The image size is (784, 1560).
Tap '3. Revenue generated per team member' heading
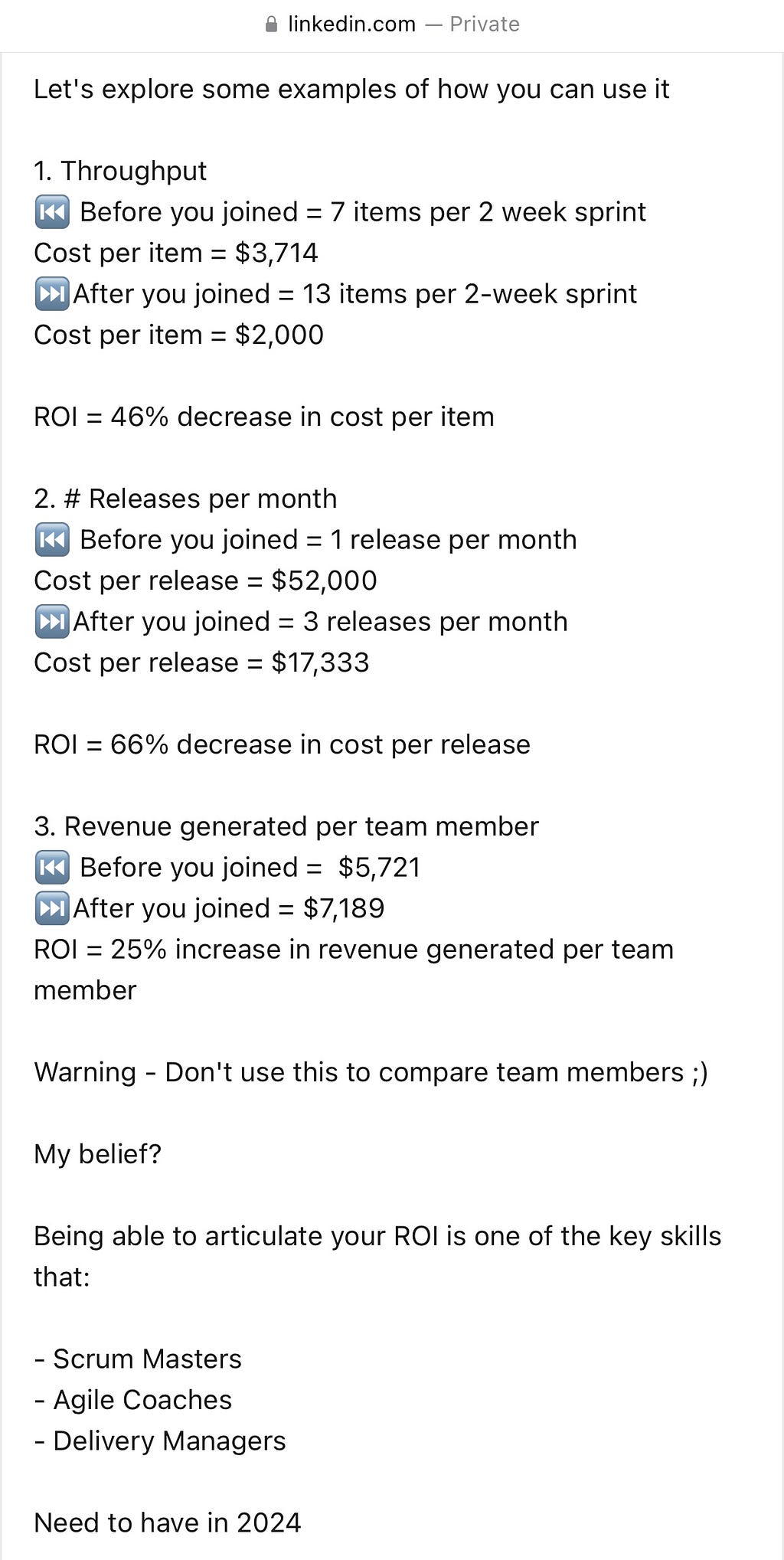[x=286, y=826]
